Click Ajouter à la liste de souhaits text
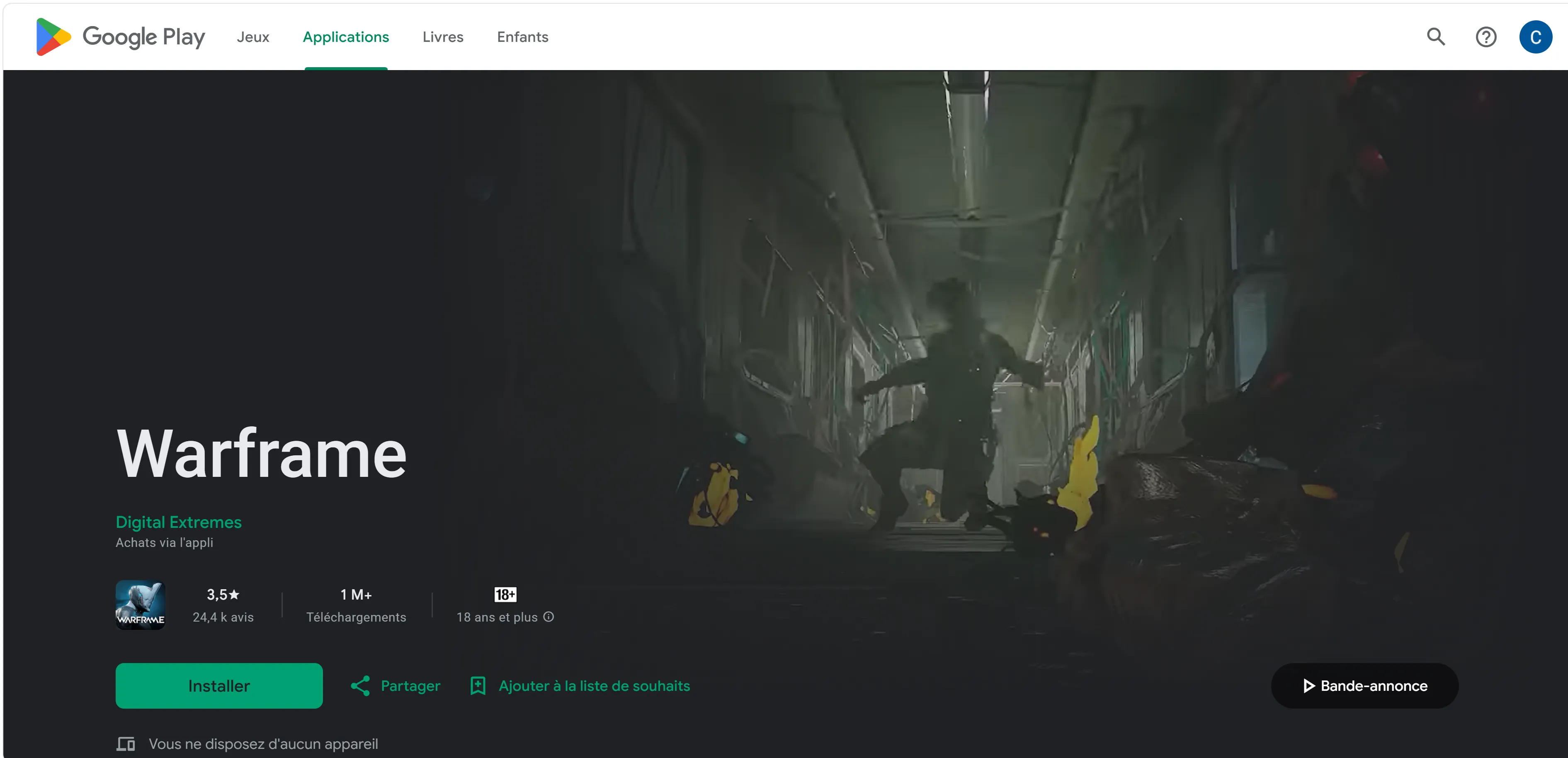This screenshot has width=1568, height=758. coord(594,686)
